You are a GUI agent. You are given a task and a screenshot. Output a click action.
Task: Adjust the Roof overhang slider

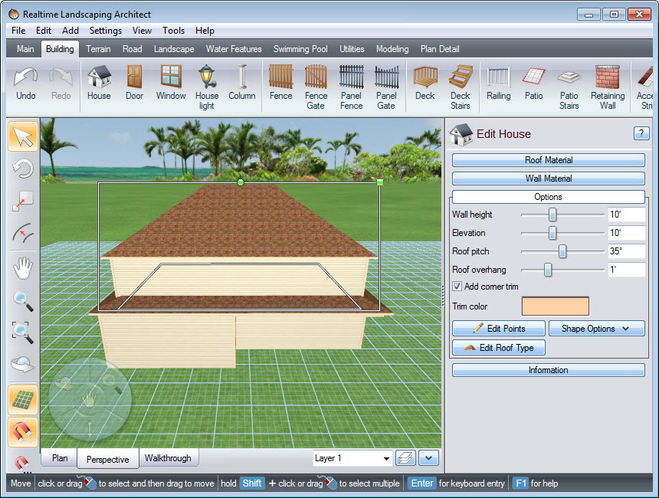pos(548,270)
